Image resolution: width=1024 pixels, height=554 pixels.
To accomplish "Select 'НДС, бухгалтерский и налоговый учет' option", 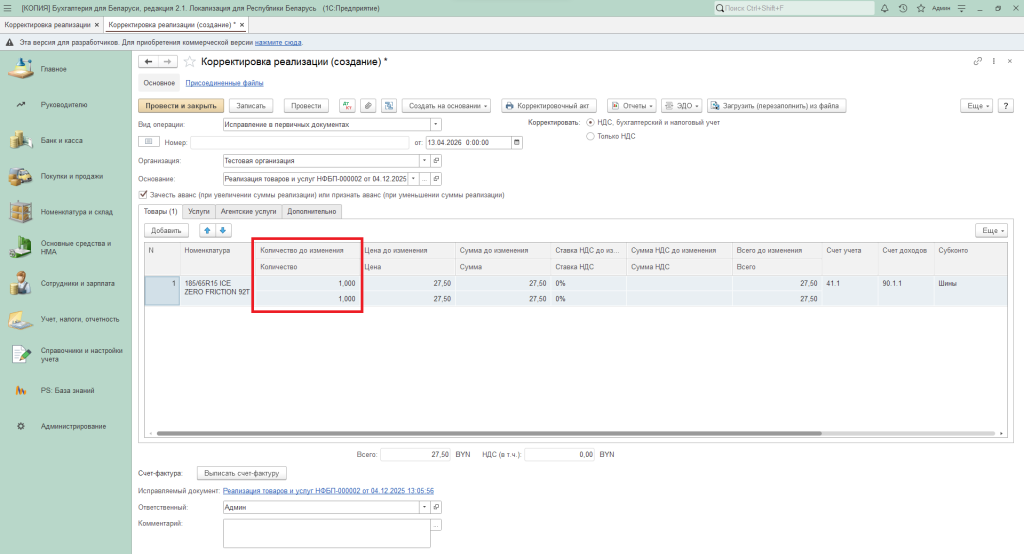I will click(590, 123).
